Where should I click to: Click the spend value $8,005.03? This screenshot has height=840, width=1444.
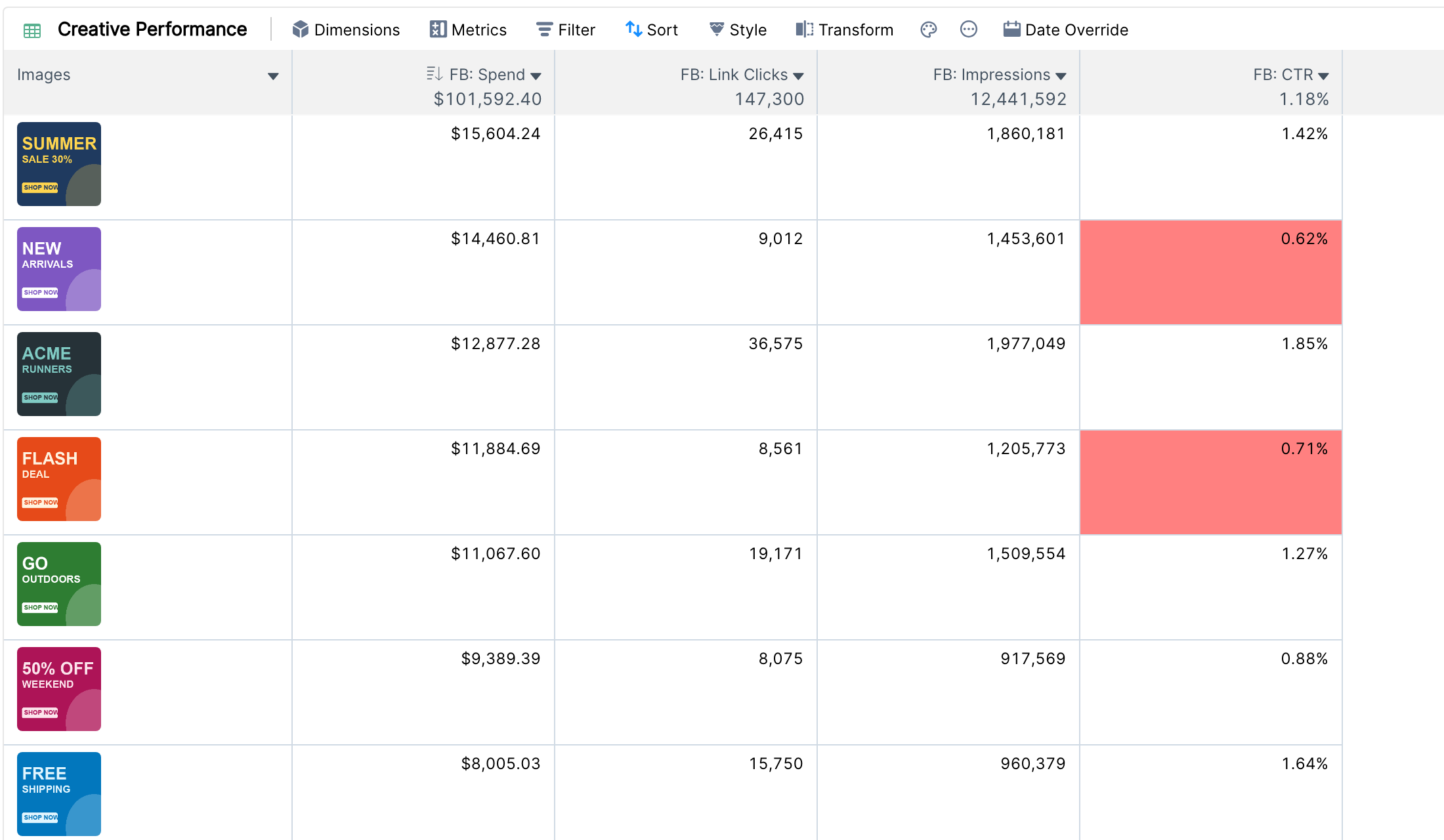click(501, 764)
